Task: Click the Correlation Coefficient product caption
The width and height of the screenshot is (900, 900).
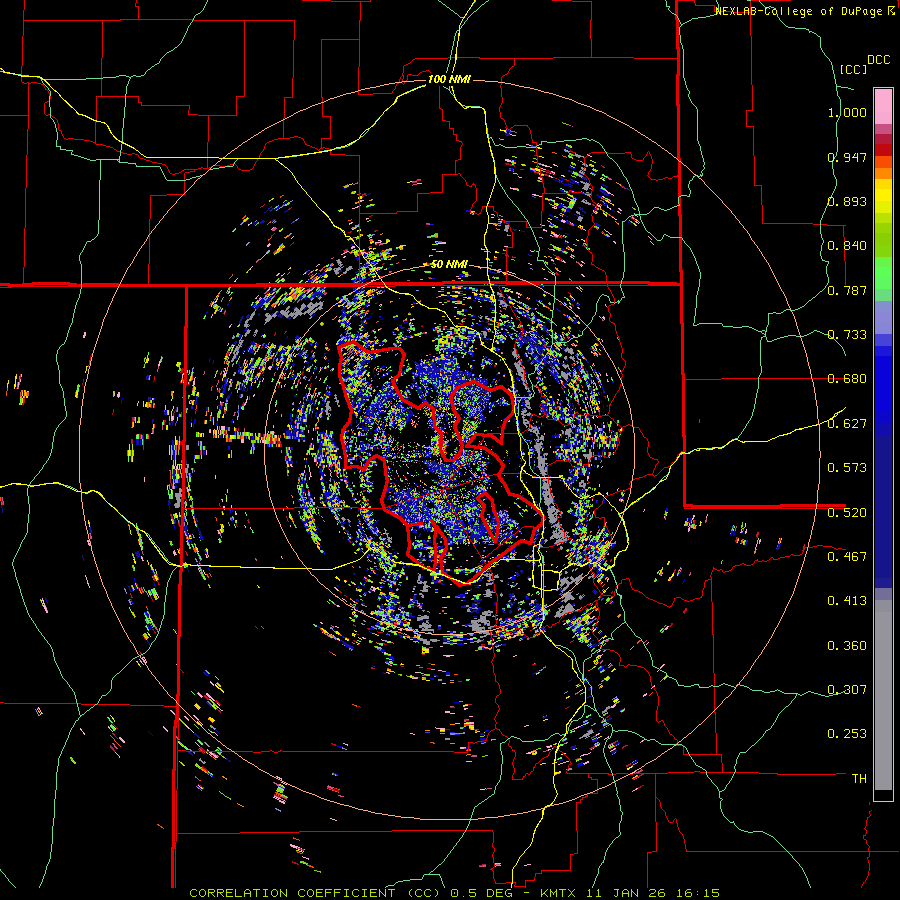Action: pos(454,893)
